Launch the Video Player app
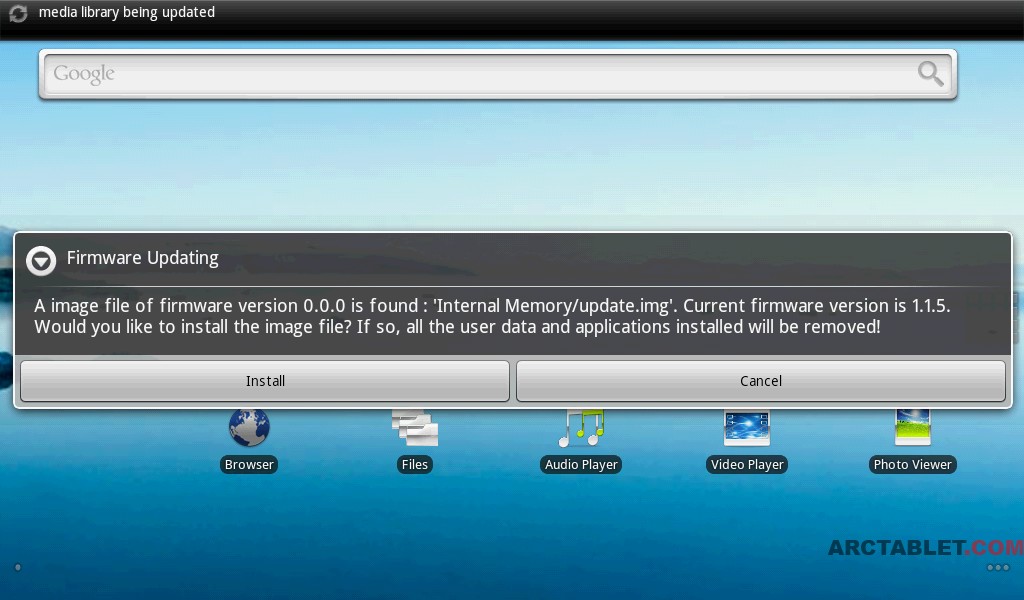 (x=747, y=428)
